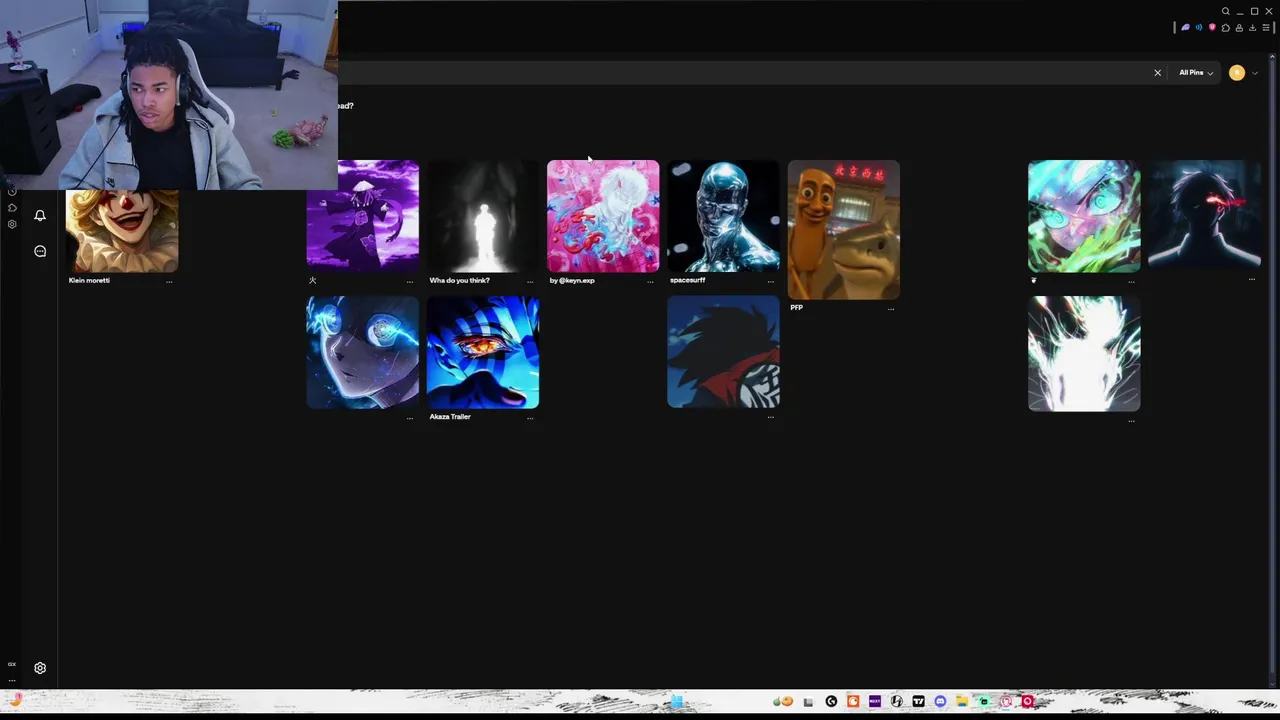This screenshot has height=720, width=1280.
Task: Click browser sidebar extensions cube icon
Action: tap(12, 207)
